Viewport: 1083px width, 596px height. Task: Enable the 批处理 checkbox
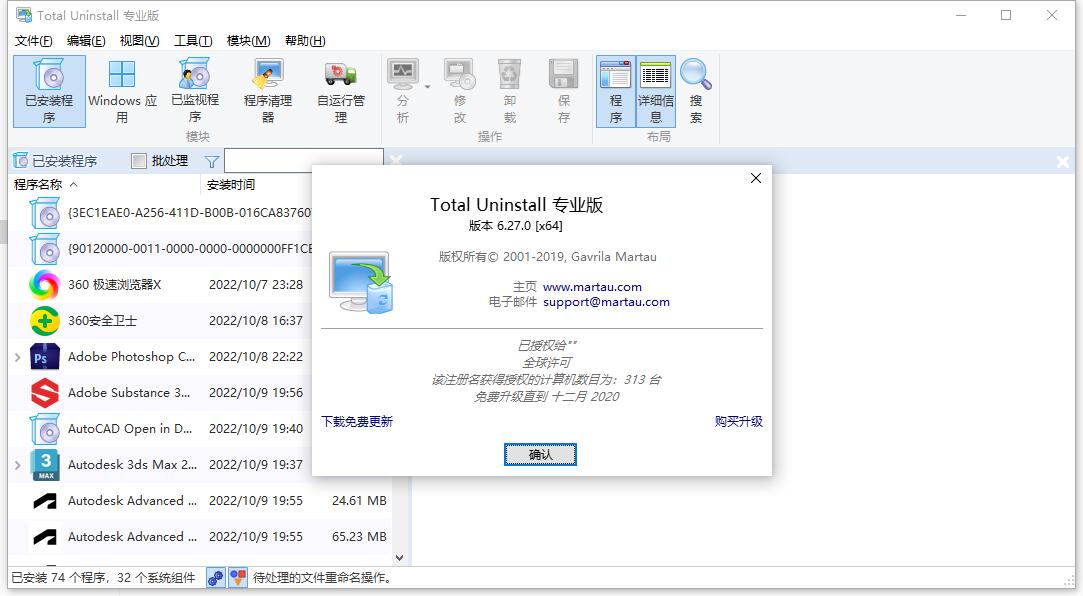click(139, 162)
